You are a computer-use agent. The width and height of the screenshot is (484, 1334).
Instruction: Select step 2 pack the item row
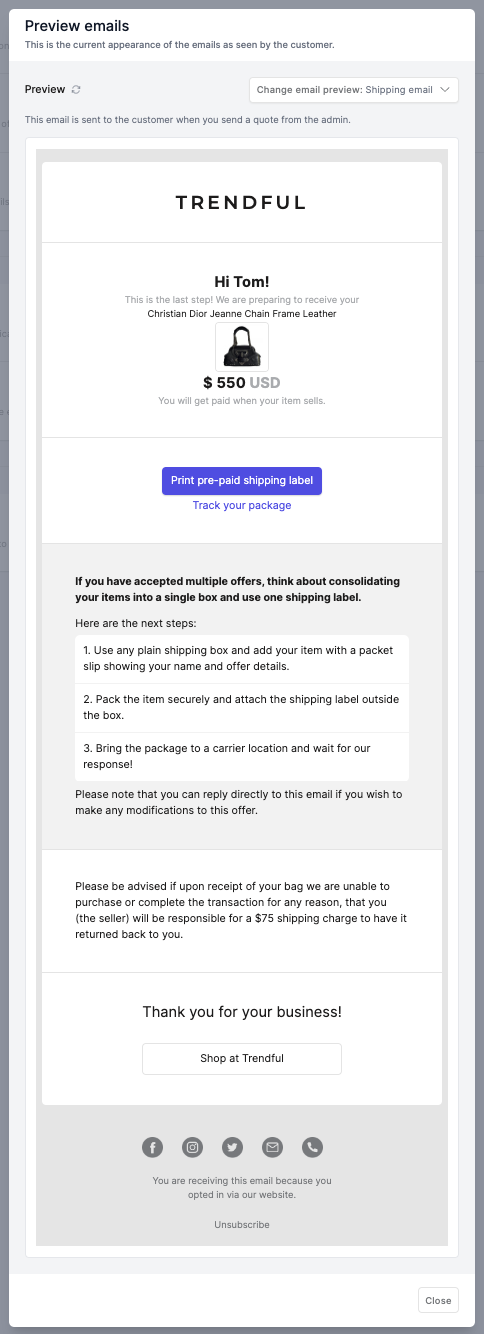(242, 708)
